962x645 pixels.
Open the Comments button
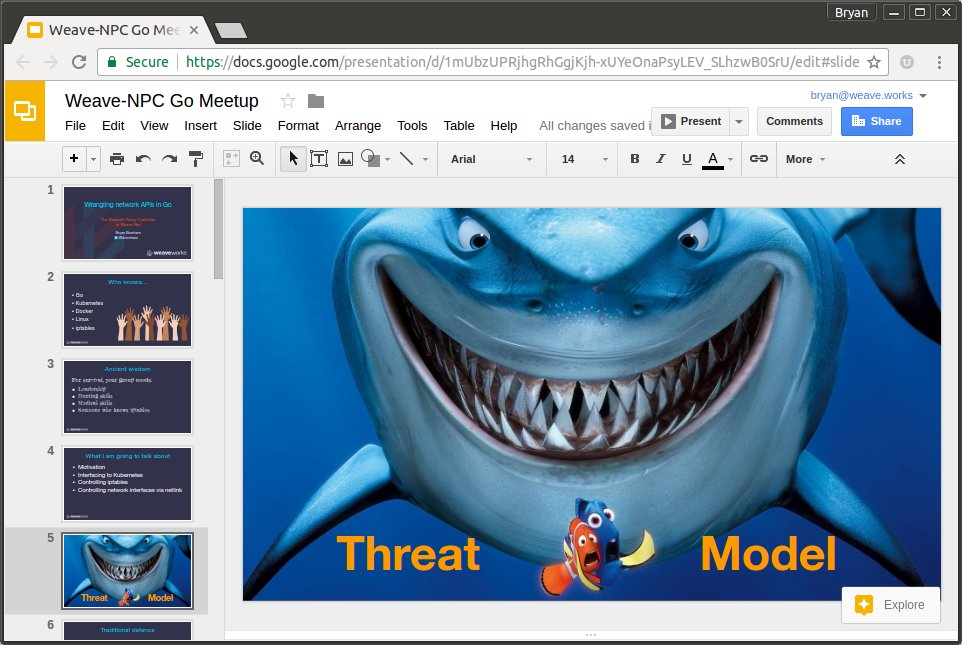point(795,122)
